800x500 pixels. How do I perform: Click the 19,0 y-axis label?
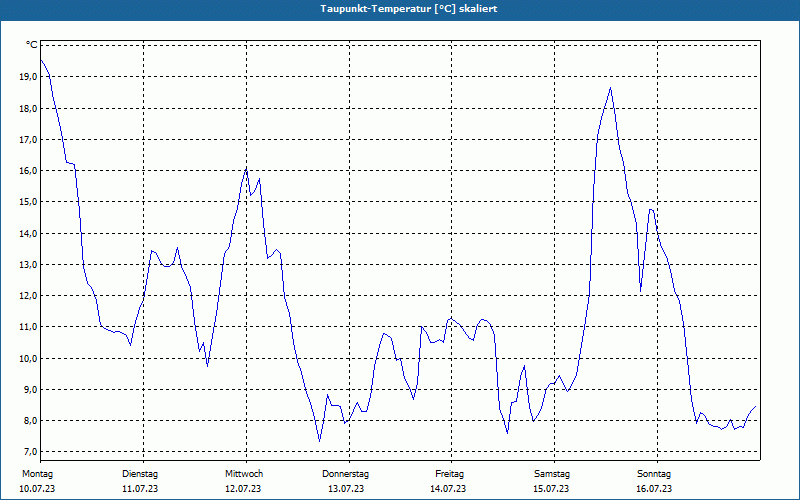(28, 77)
